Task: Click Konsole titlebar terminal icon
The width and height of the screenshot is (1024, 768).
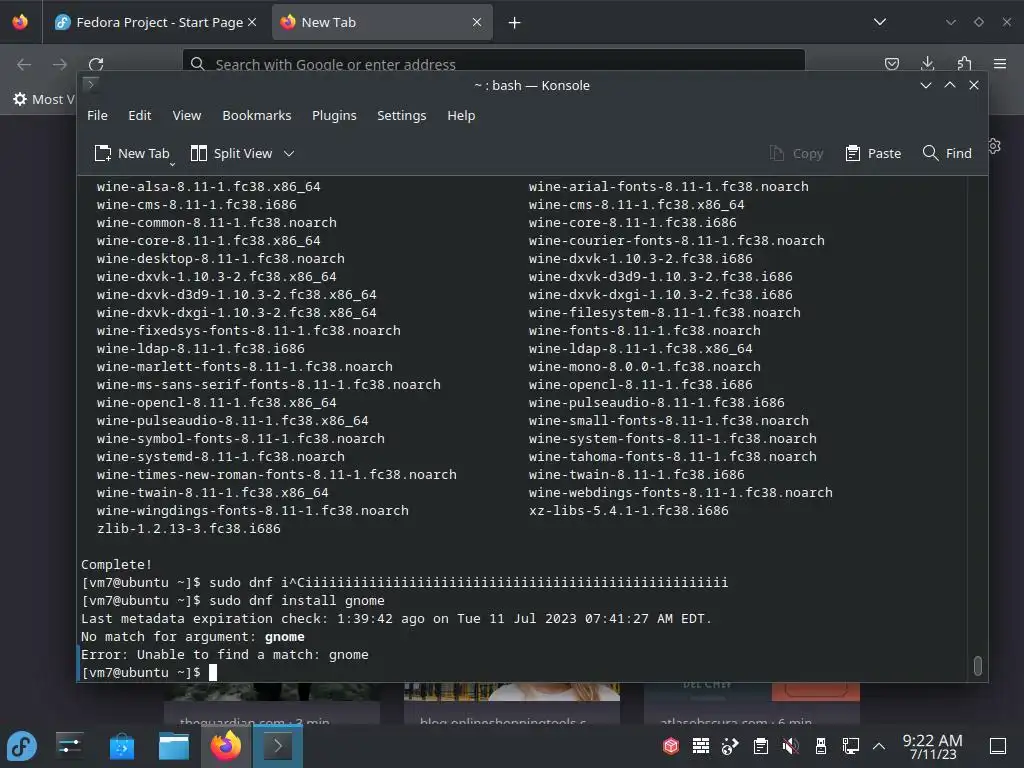Action: point(91,84)
